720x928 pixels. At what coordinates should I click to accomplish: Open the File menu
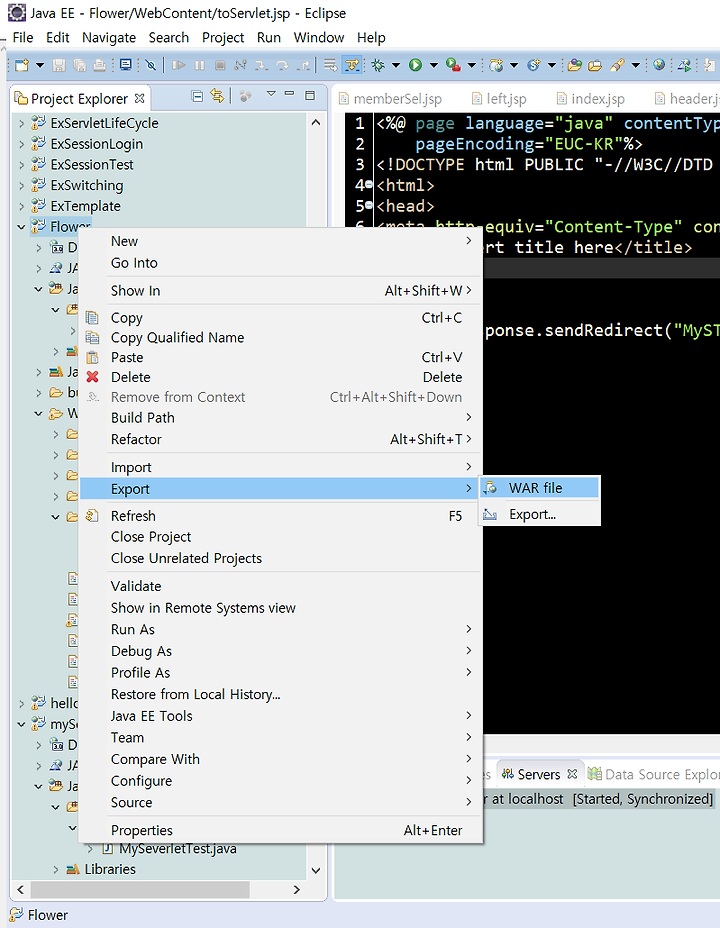(22, 37)
